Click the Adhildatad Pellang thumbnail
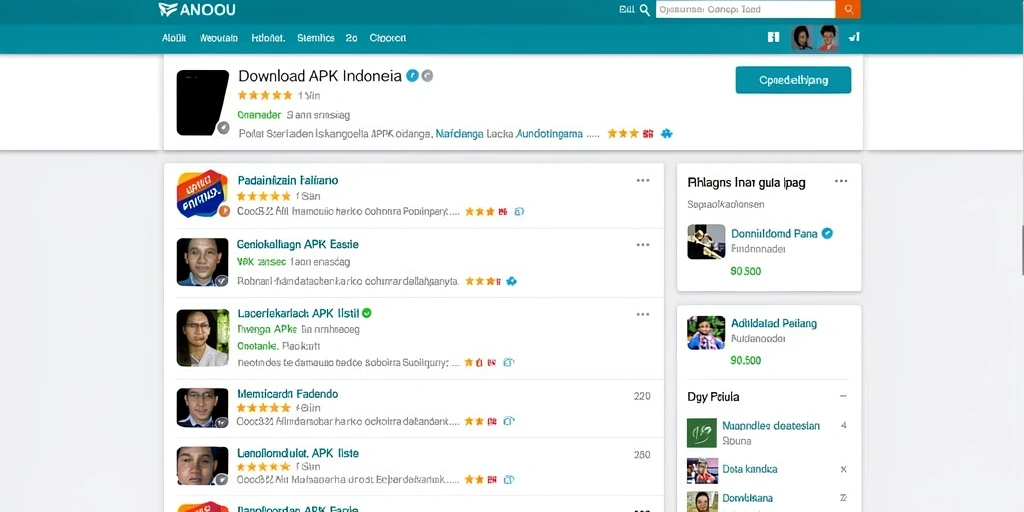 coord(706,333)
